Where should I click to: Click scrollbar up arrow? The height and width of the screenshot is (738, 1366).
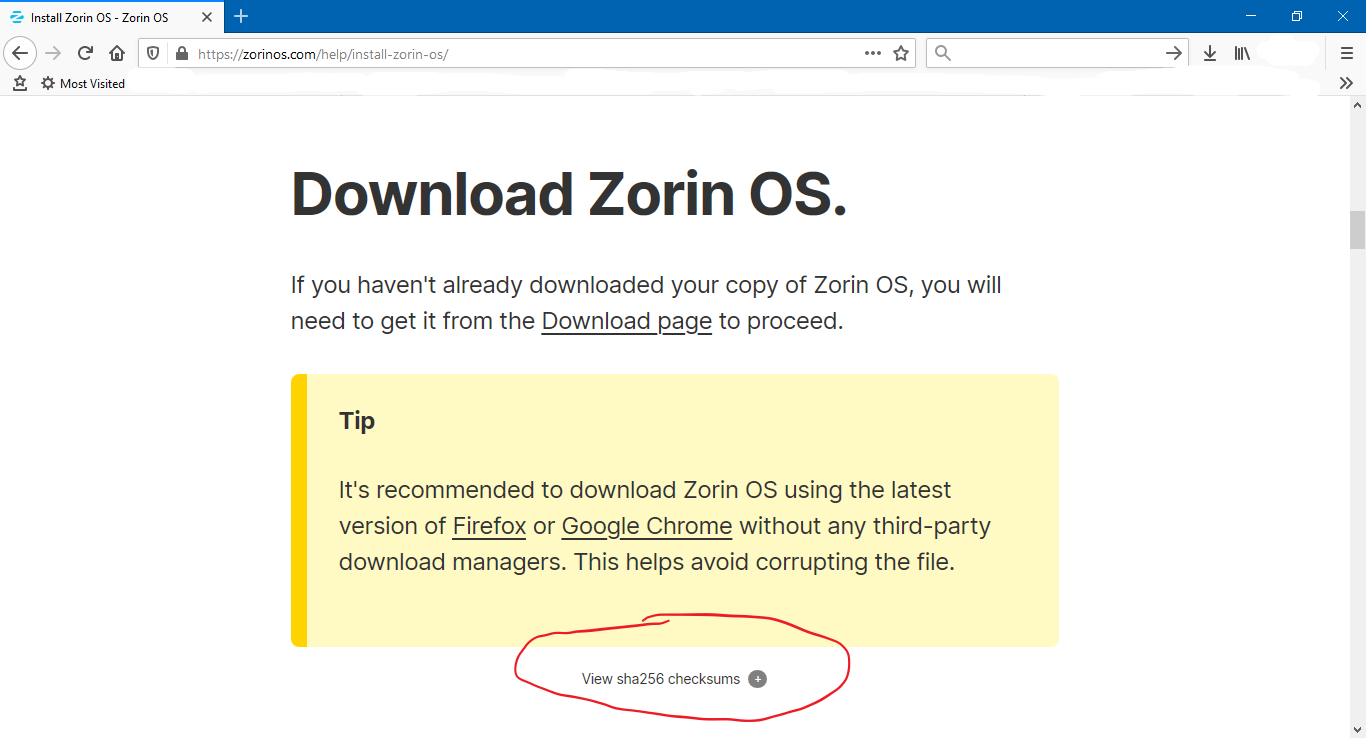[x=1357, y=104]
